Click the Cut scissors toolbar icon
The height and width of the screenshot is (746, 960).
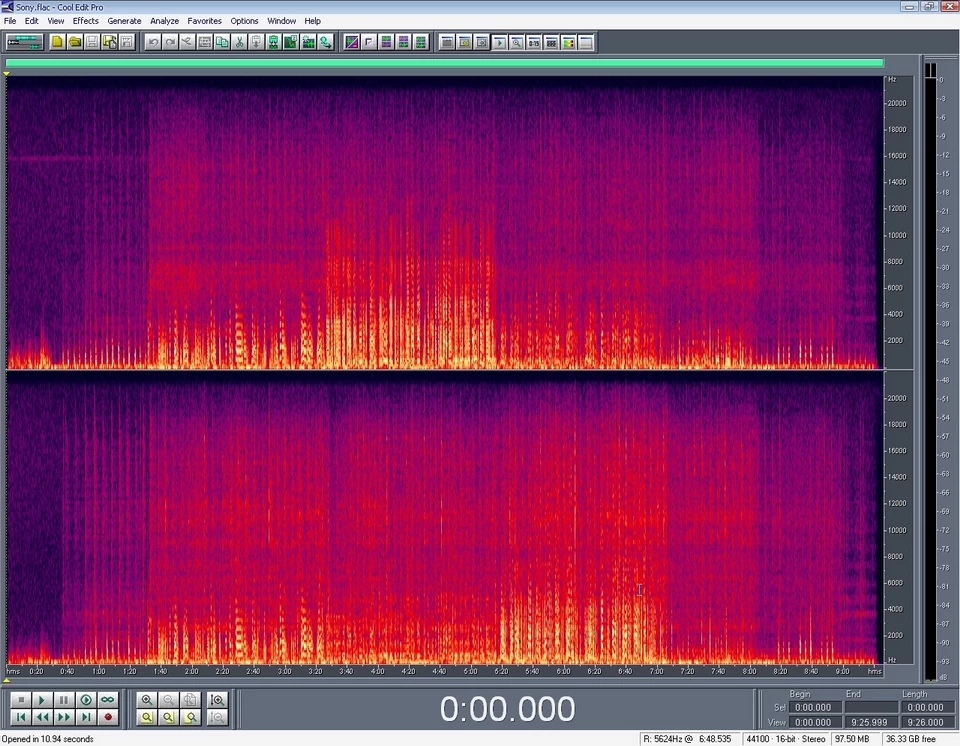239,42
